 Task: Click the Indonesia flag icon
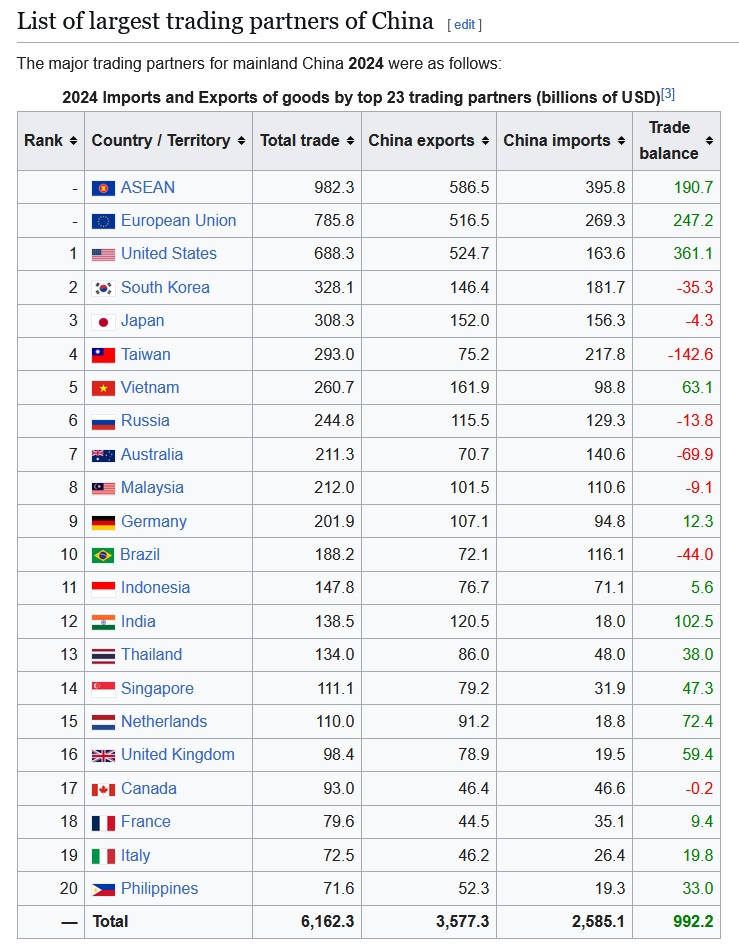103,588
